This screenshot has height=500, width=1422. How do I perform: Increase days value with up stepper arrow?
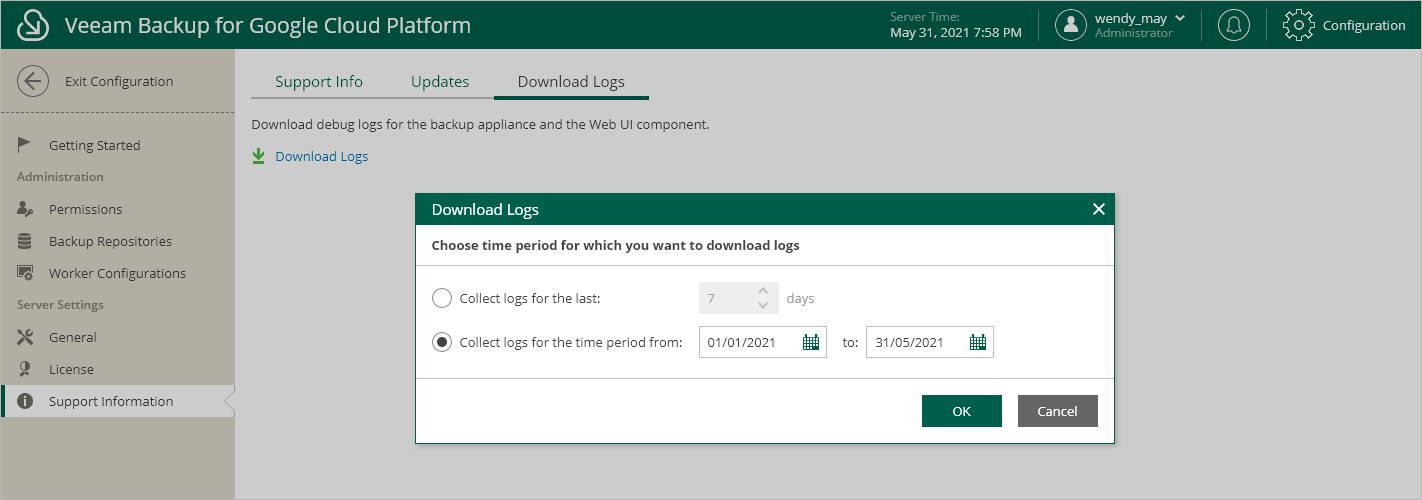click(x=762, y=291)
